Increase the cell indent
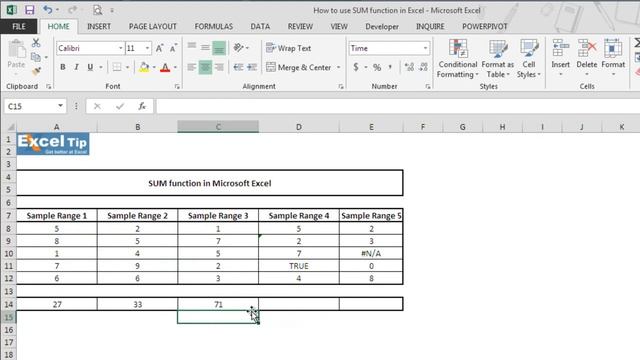Image resolution: width=640 pixels, height=360 pixels. point(252,67)
